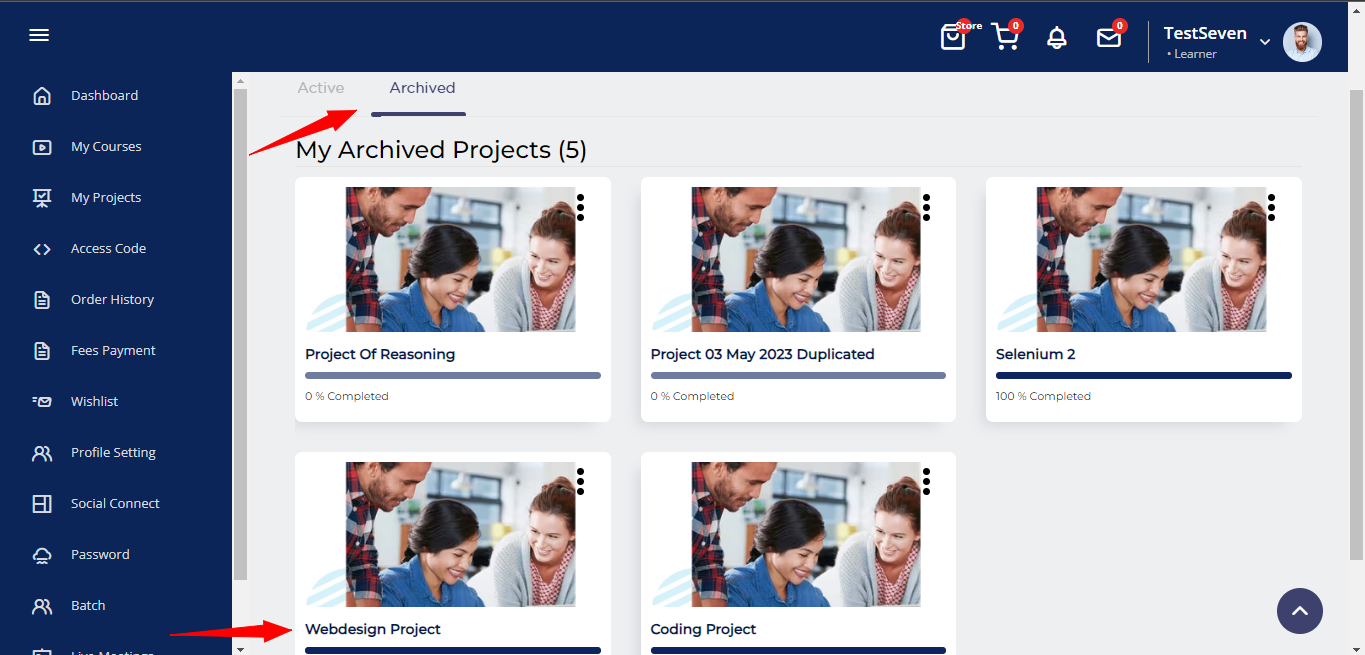
Task: Open the shopping cart icon
Action: pos(1005,37)
